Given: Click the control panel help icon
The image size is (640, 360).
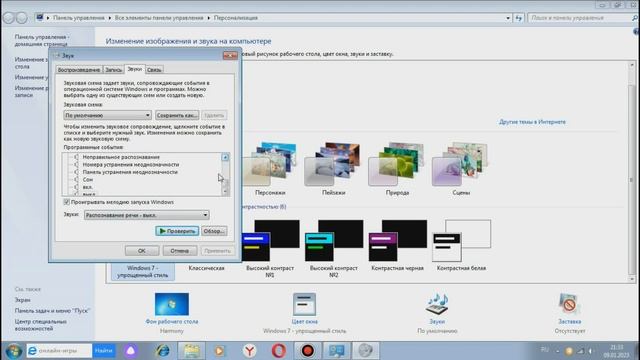Looking at the screenshot, I should pos(636,31).
